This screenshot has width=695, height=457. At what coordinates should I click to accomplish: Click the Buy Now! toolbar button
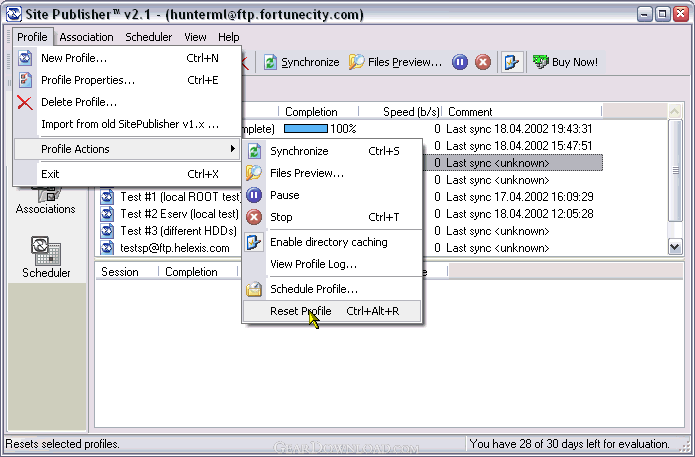click(x=565, y=62)
